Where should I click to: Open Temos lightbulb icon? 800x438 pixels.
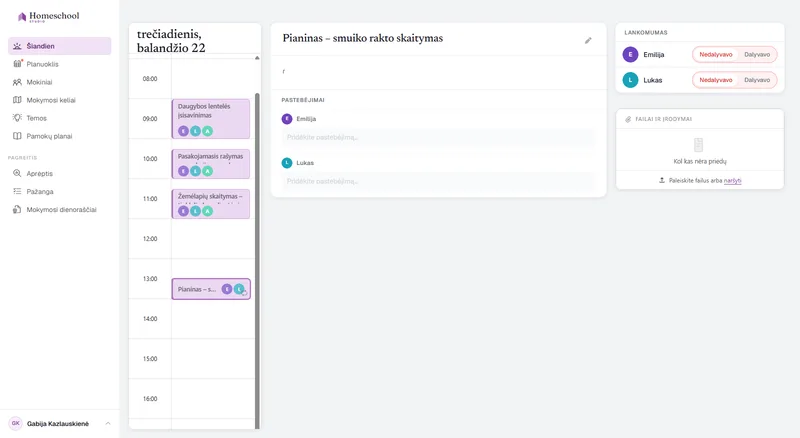click(x=17, y=118)
